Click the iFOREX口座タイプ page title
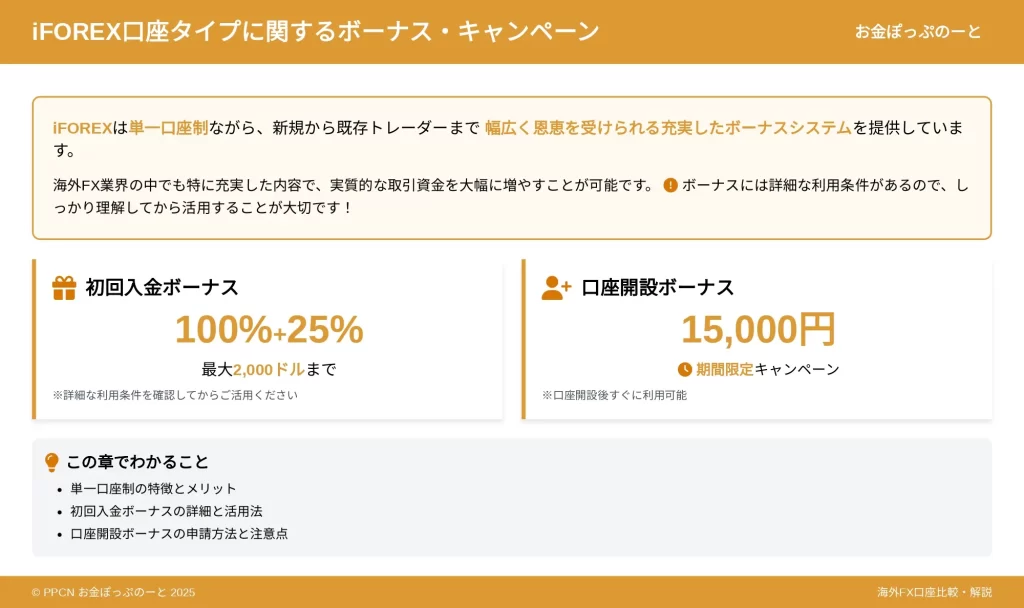This screenshot has height=608, width=1024. point(315,31)
